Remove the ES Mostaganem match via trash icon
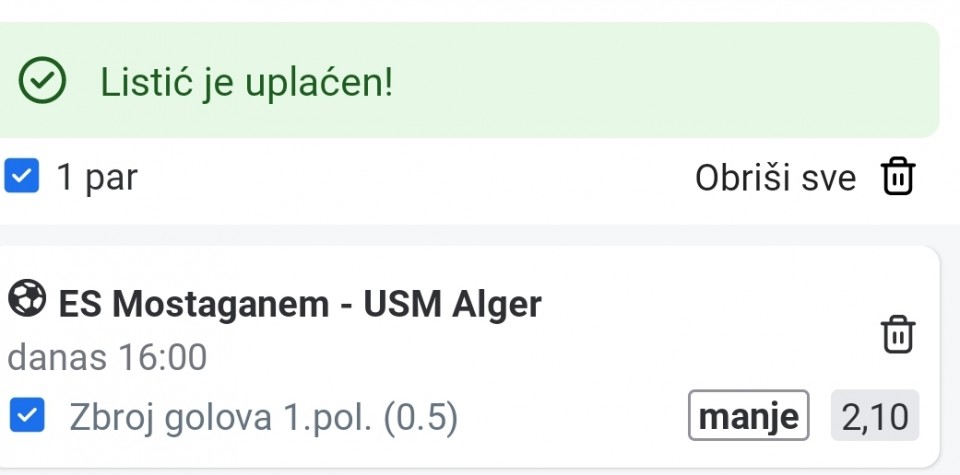This screenshot has height=475, width=960. pos(897,334)
